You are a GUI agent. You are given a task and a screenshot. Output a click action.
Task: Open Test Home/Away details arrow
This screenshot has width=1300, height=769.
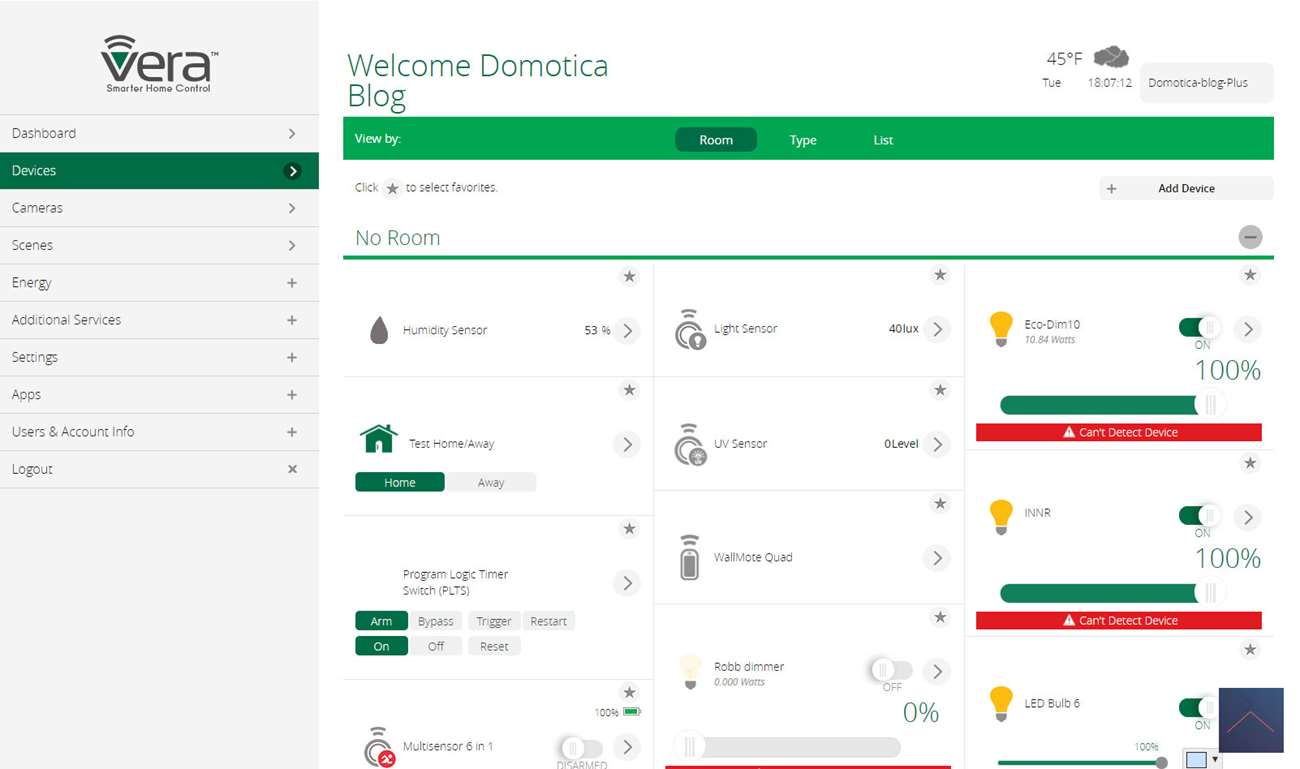(x=627, y=444)
